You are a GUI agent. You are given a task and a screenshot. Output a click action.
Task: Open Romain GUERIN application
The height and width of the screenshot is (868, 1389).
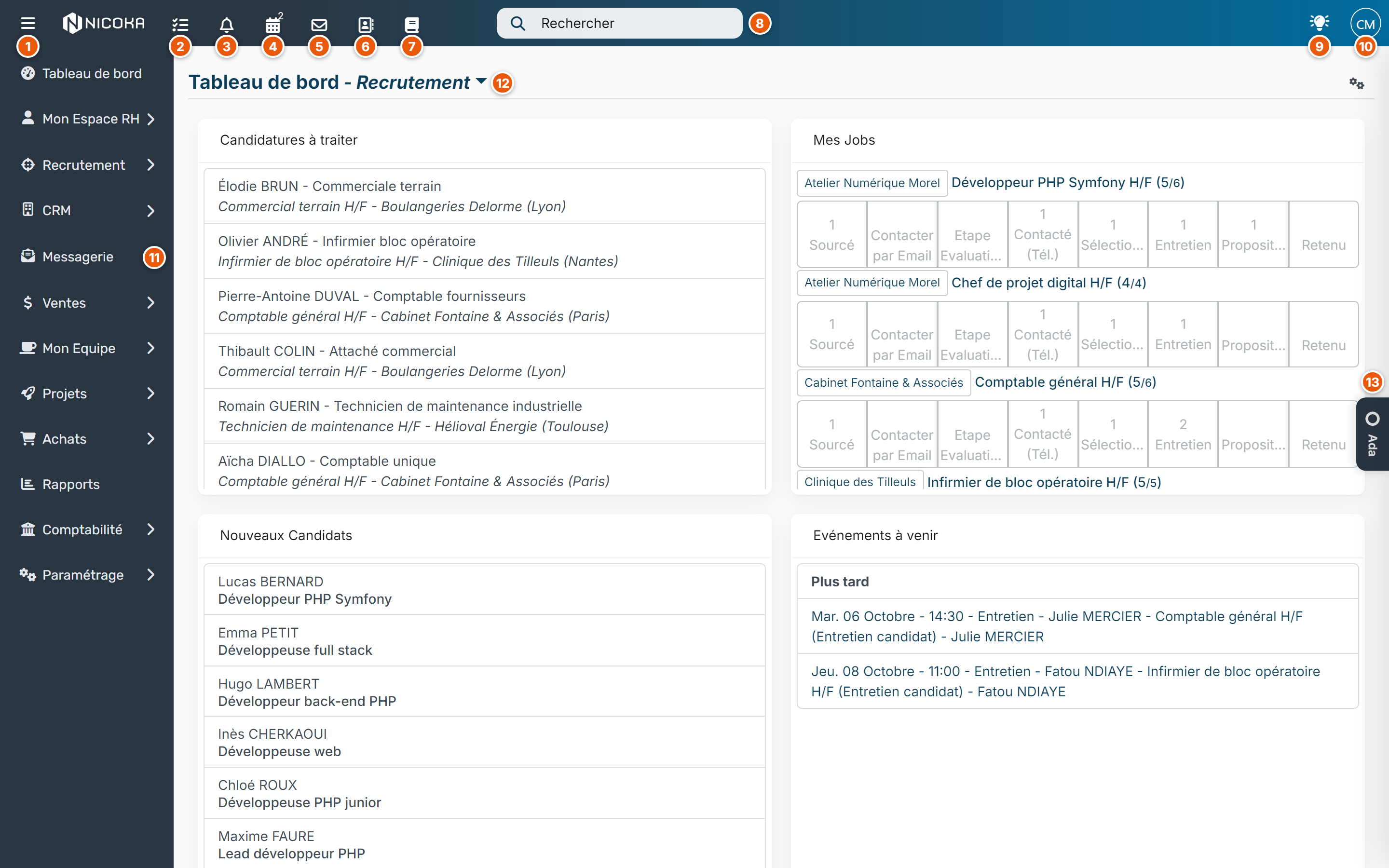[x=484, y=416]
